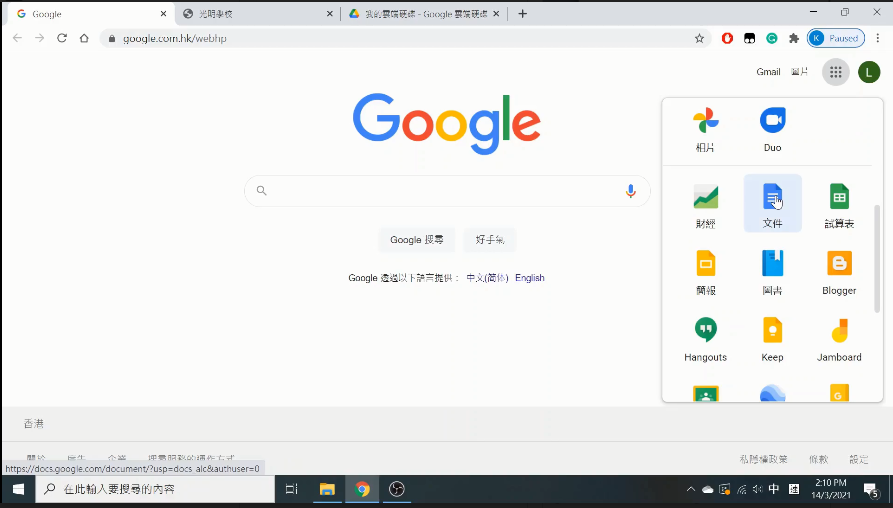
Task: Close the 光明學校 tab
Action: (329, 14)
